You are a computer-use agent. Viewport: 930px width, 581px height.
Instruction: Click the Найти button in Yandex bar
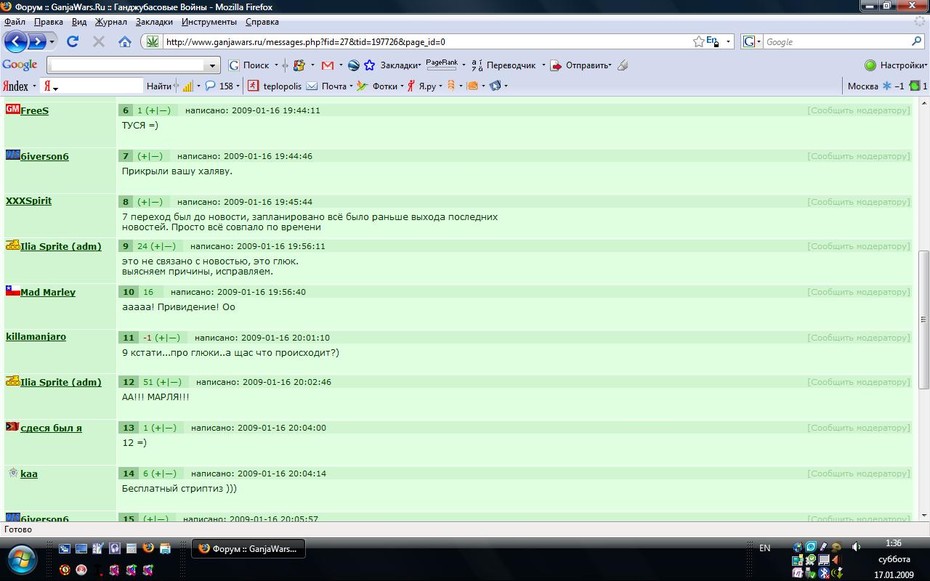click(x=158, y=86)
